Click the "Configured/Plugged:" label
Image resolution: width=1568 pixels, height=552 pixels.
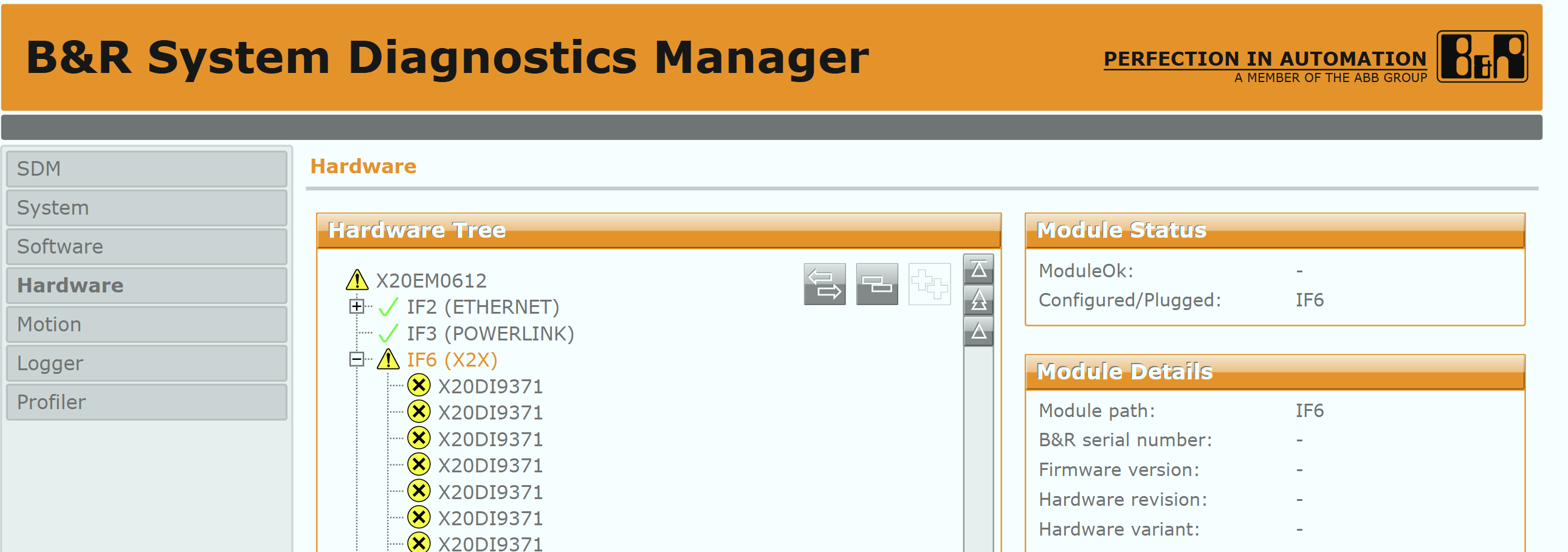coord(1130,300)
